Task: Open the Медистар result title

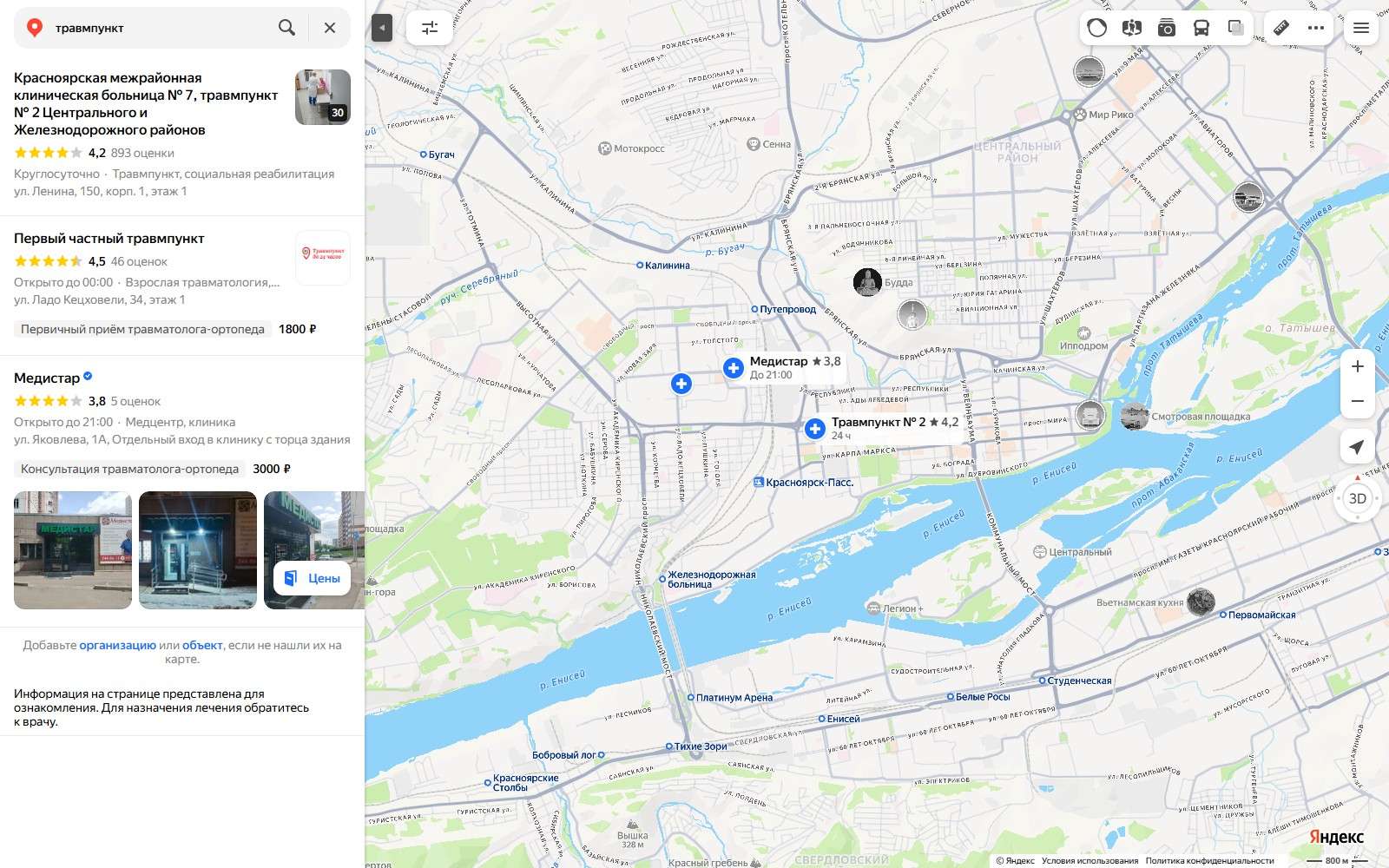Action: [47, 378]
